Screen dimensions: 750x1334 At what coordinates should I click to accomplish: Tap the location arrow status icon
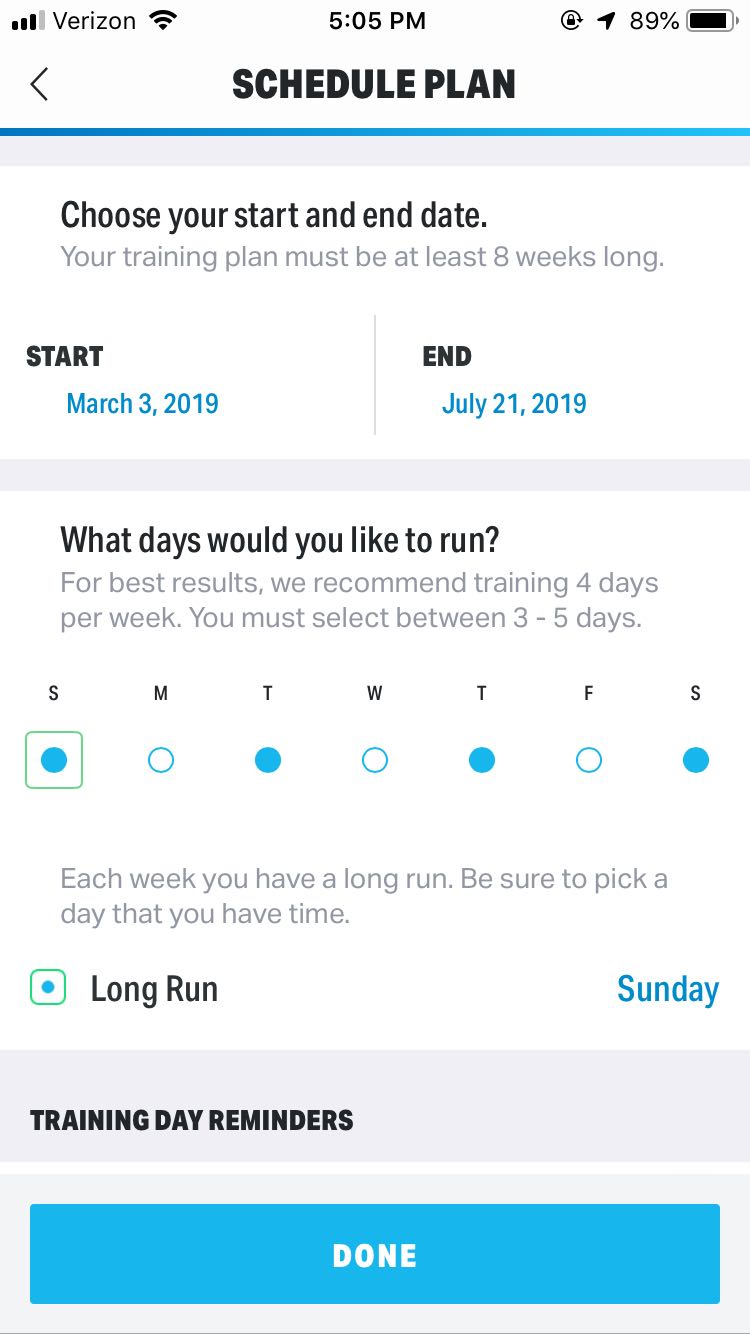click(x=606, y=21)
